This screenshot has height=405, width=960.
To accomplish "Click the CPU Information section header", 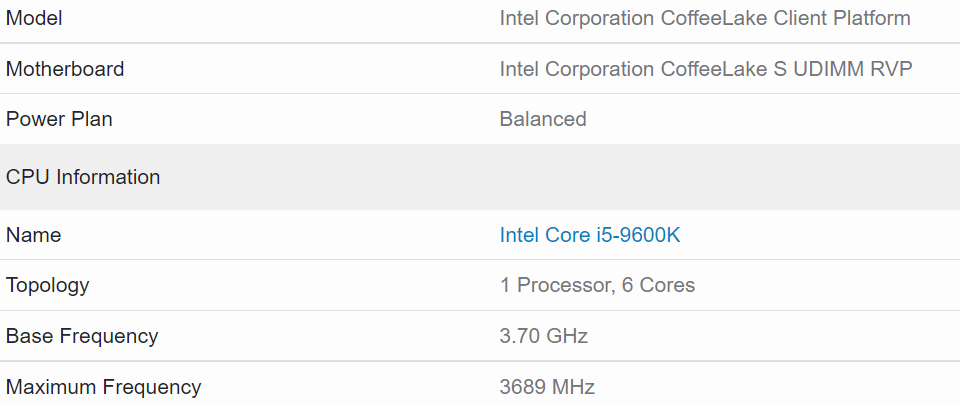I will [83, 177].
